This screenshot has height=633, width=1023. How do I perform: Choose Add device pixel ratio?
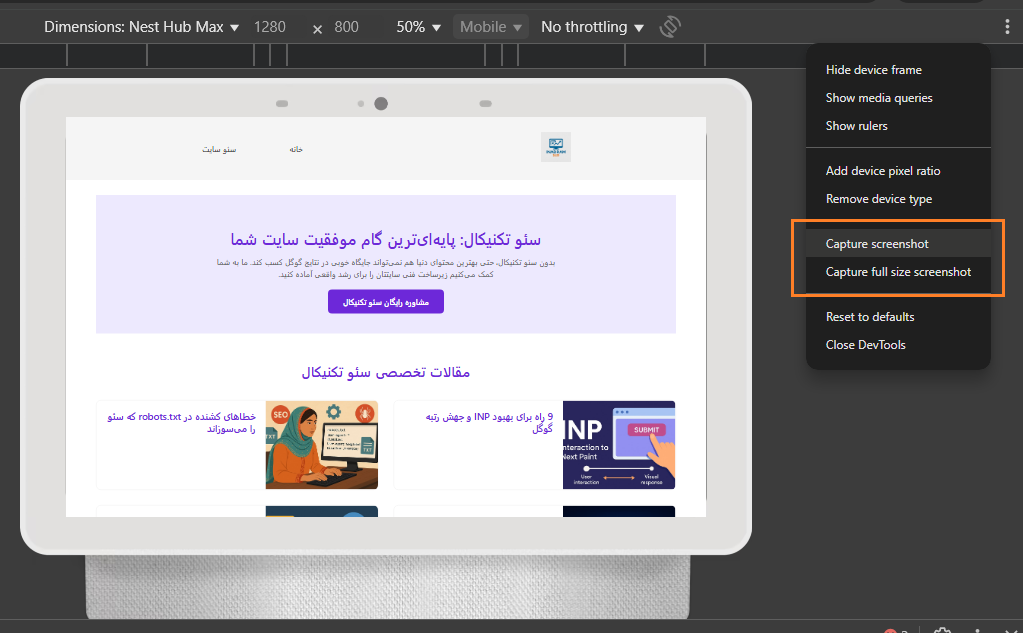click(x=898, y=171)
